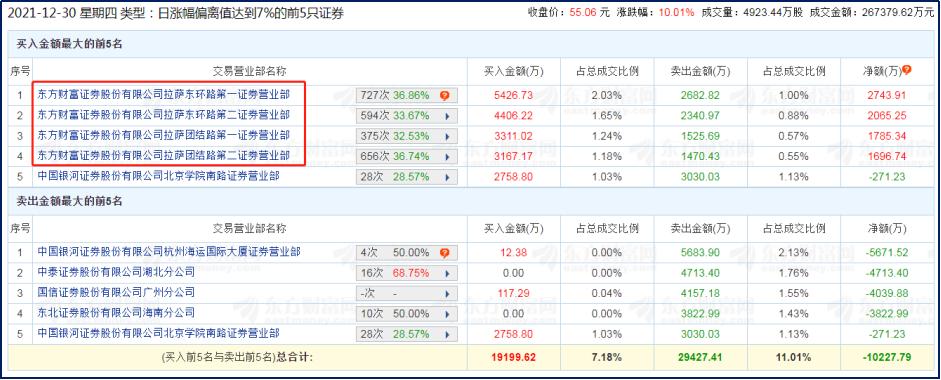Select proportion cell 2.03%

pos(607,95)
